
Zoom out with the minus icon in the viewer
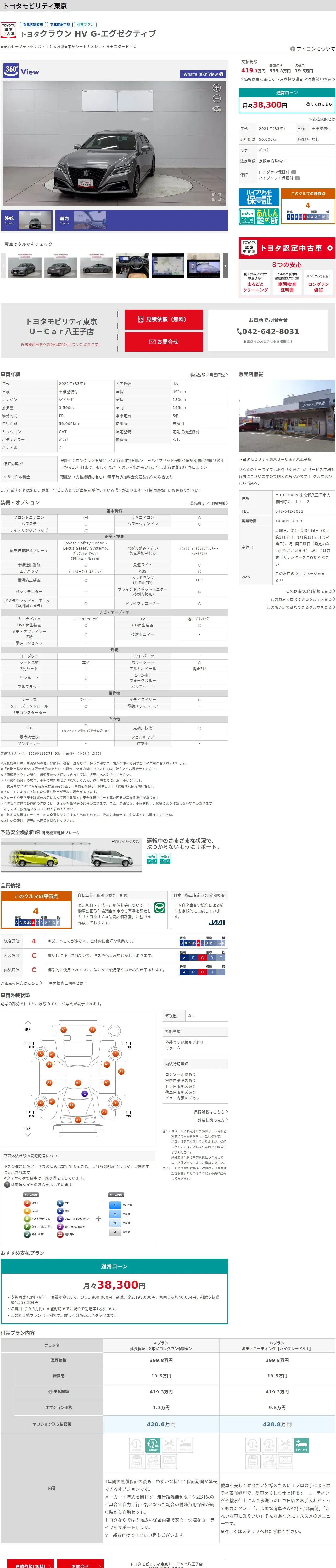[x=216, y=98]
